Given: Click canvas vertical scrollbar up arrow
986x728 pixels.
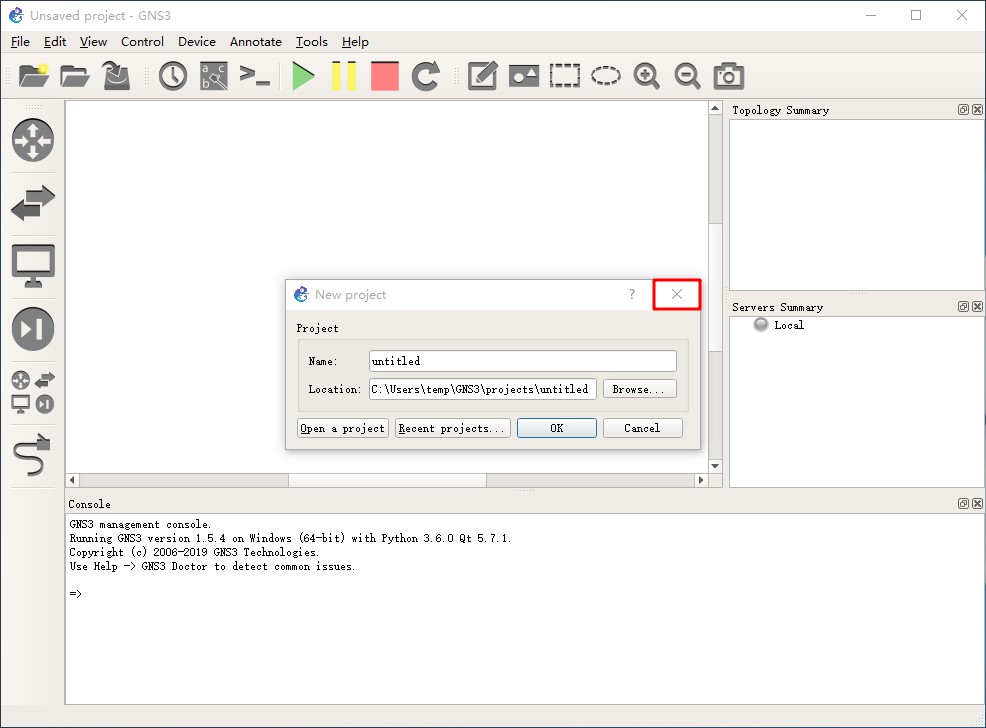Looking at the screenshot, I should click(x=715, y=109).
